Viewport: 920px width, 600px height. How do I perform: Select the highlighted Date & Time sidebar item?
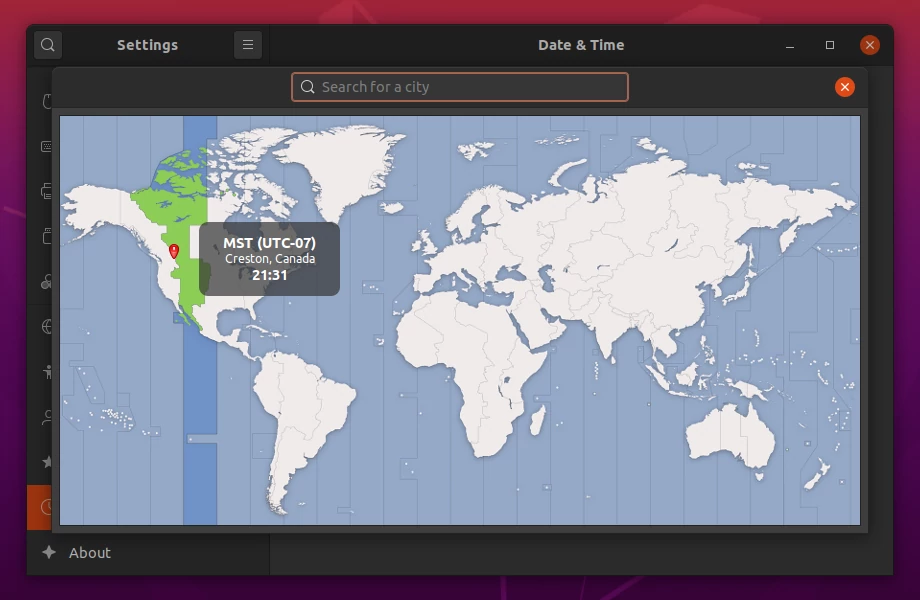(x=39, y=507)
